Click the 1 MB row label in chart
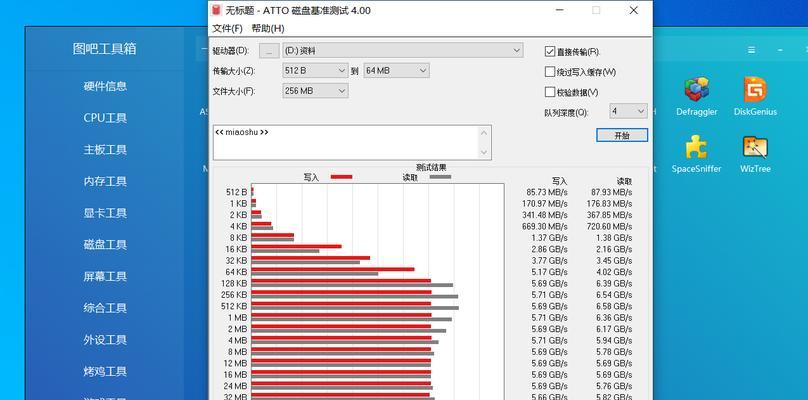 coord(238,318)
